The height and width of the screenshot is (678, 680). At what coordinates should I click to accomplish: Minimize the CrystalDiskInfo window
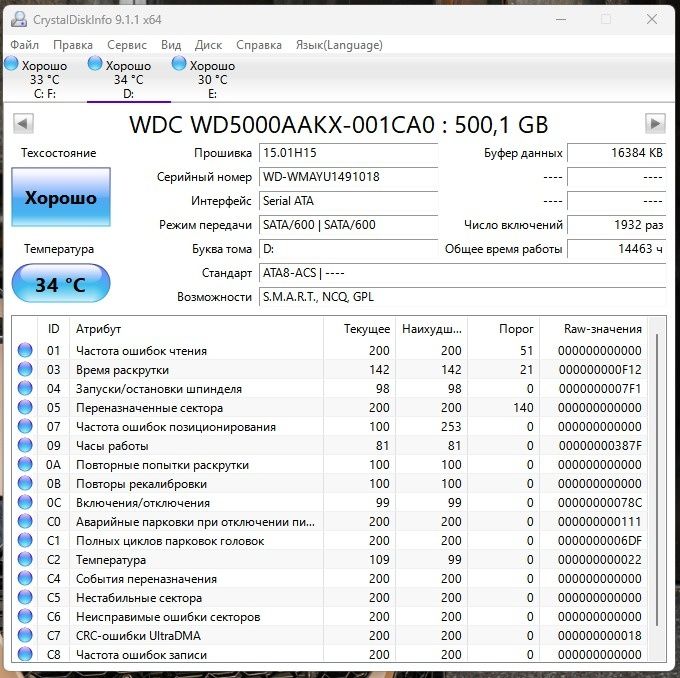[561, 20]
